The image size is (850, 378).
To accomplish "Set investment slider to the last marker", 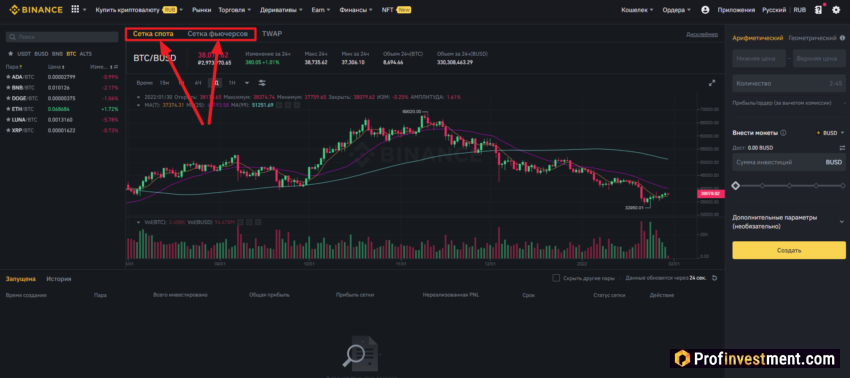I will [x=843, y=185].
